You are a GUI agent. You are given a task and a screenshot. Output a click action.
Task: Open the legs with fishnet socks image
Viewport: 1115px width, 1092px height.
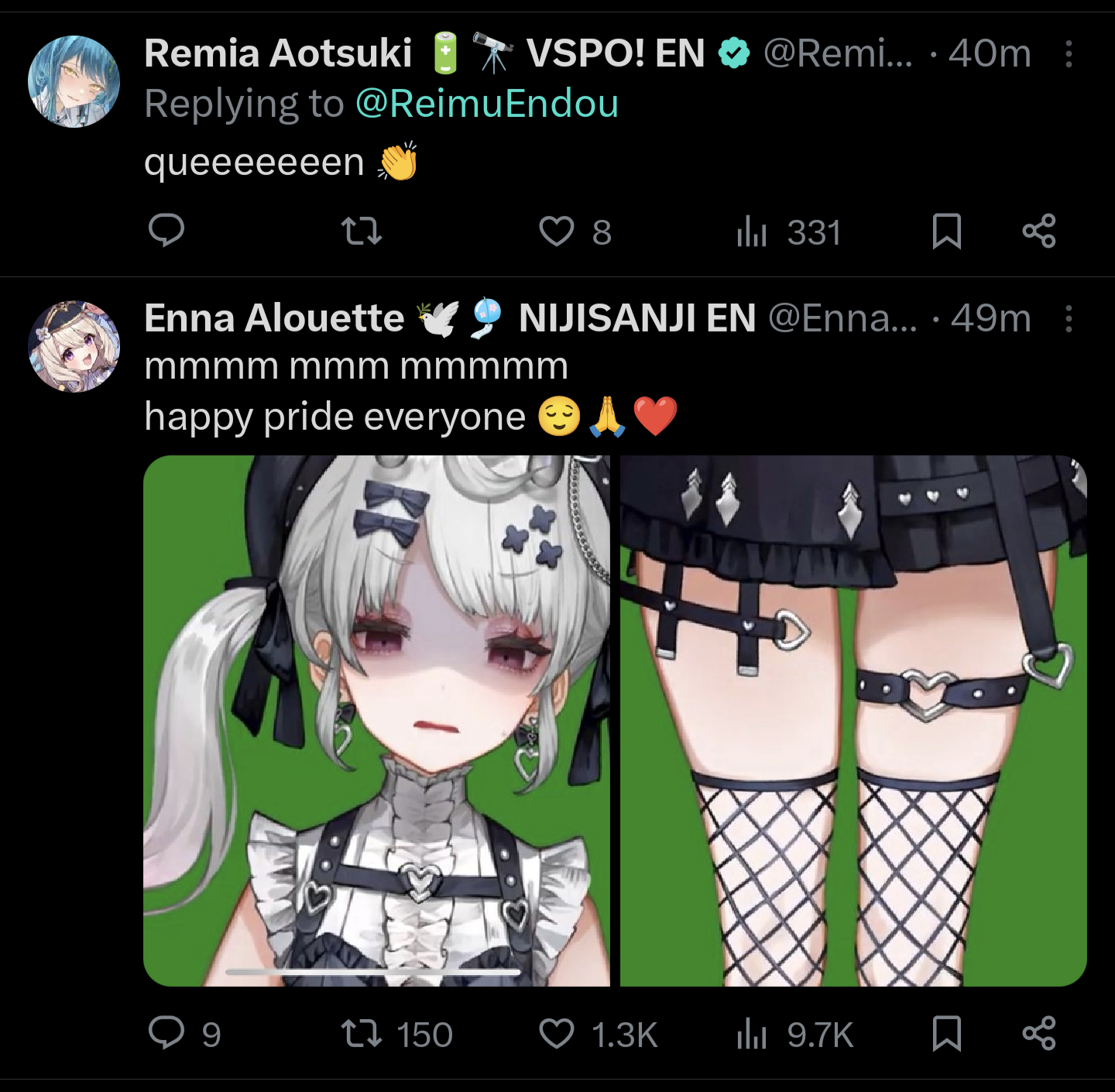pyautogui.click(x=853, y=720)
